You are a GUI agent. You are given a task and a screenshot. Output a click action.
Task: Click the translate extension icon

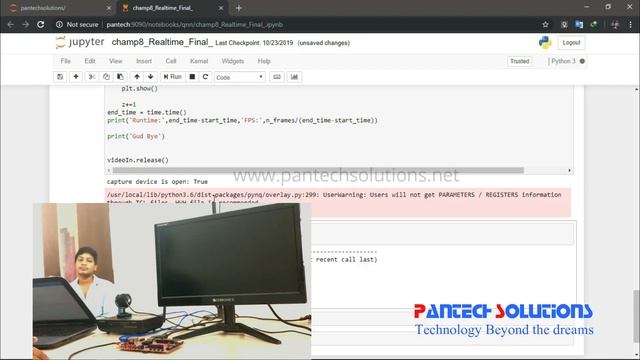[579, 24]
